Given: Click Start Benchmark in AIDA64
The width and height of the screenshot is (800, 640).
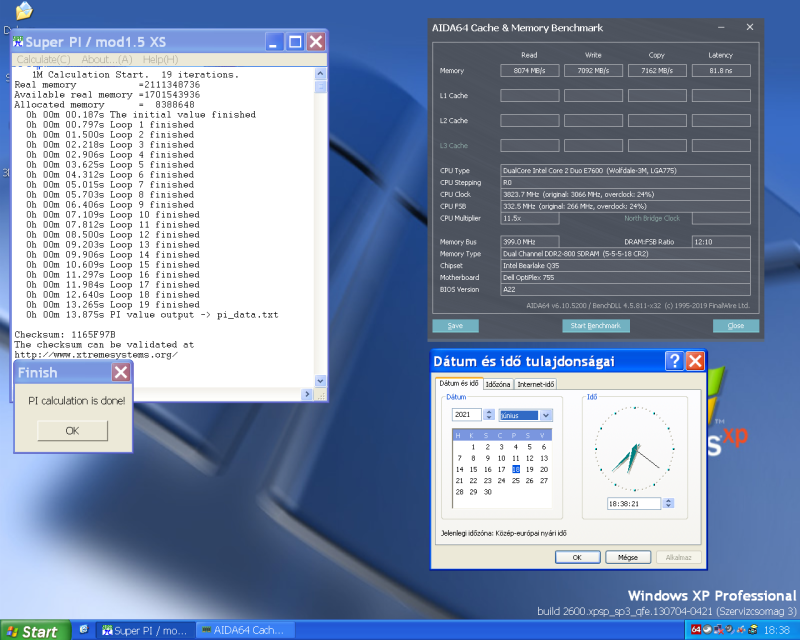Looking at the screenshot, I should 595,326.
